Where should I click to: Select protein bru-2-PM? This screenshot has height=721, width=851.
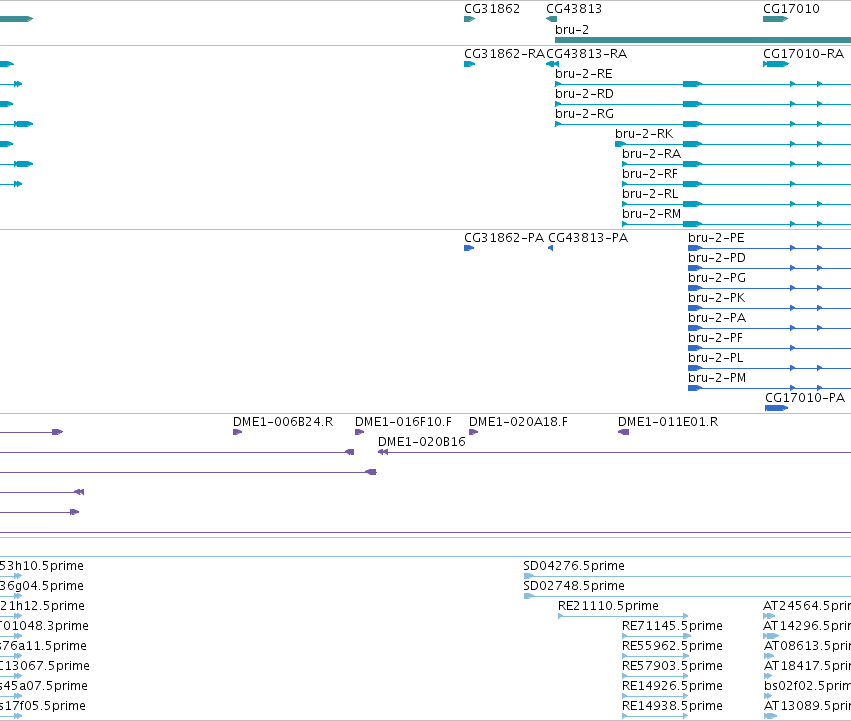(x=717, y=378)
